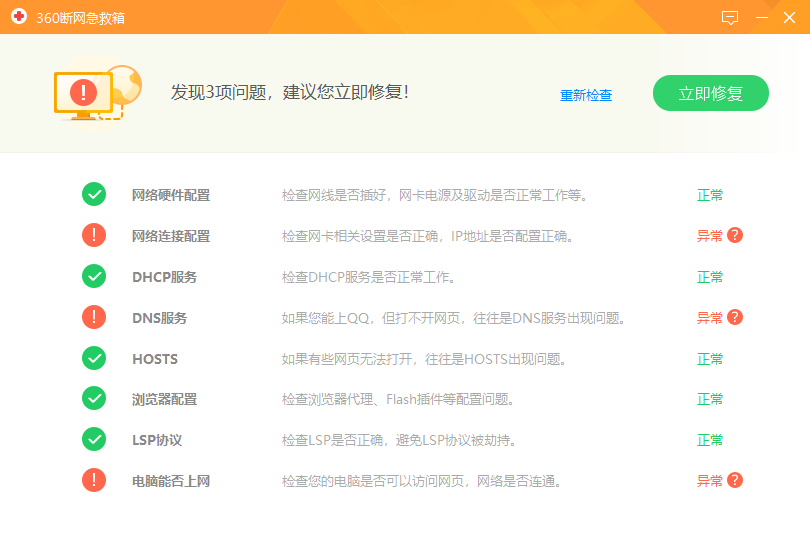810x535 pixels.
Task: Click green check icon for LSP协议
Action: (94, 439)
